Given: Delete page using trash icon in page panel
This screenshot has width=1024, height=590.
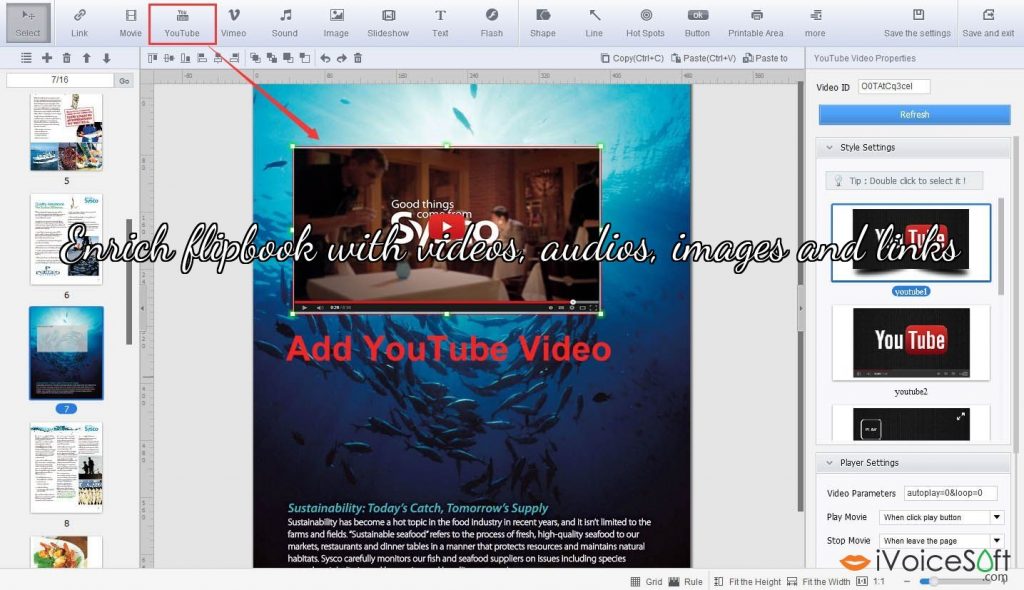Looking at the screenshot, I should pyautogui.click(x=67, y=58).
